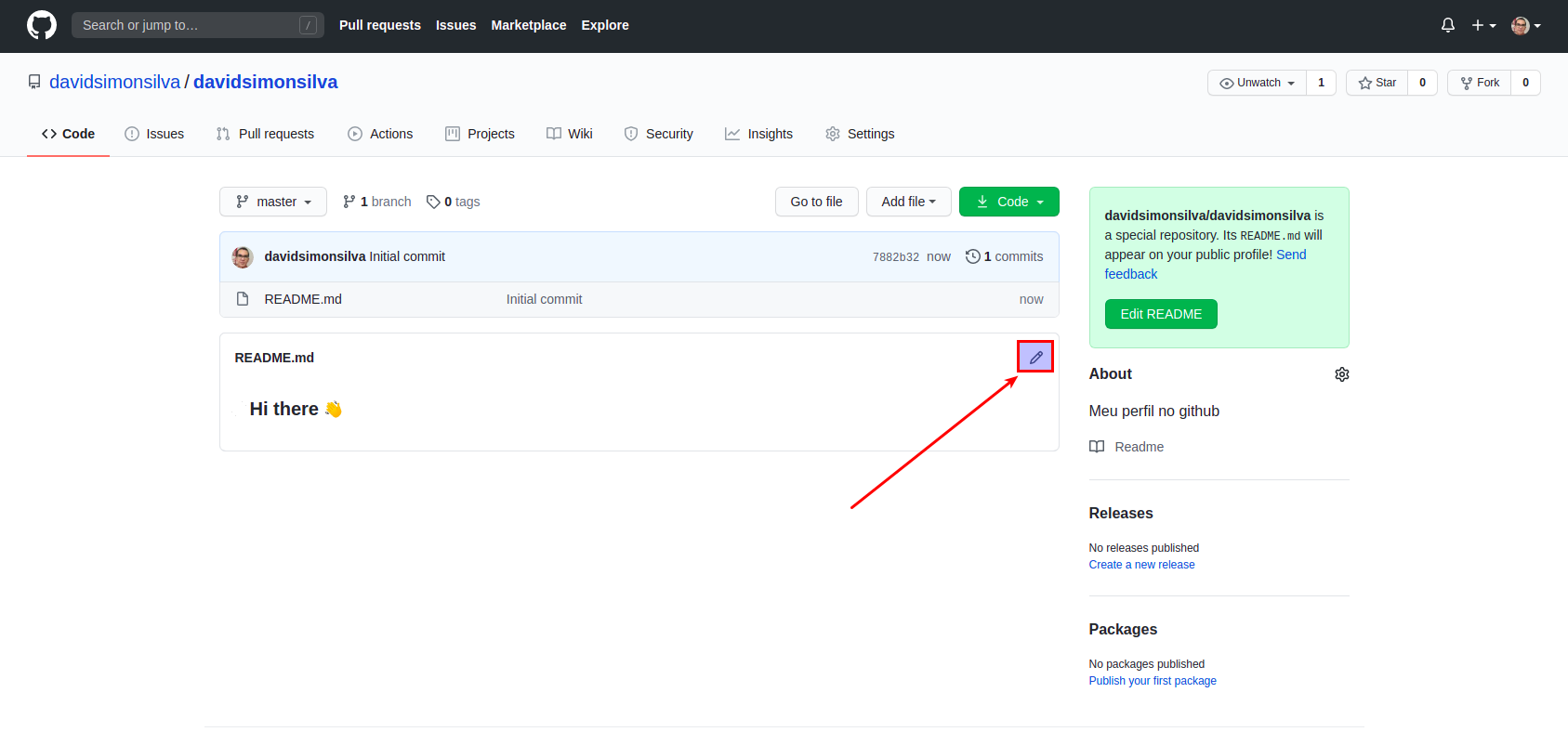Open the commits history clock link
1568x745 pixels.
1004,256
